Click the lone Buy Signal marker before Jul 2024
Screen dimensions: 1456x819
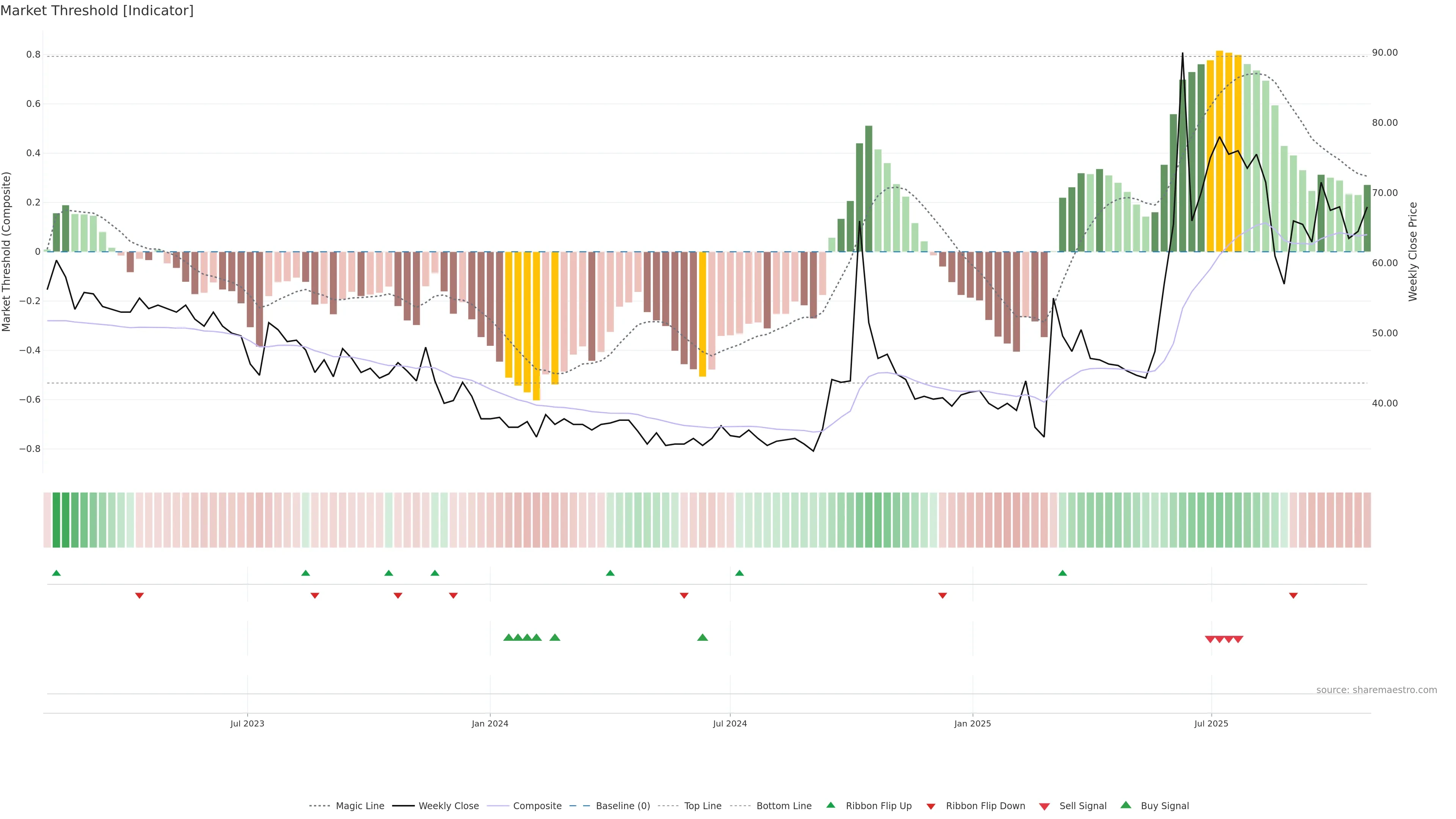tap(703, 637)
